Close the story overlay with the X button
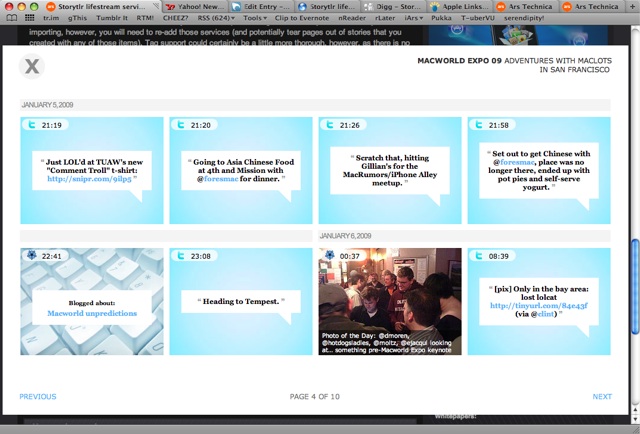The width and height of the screenshot is (640, 434). [32, 66]
